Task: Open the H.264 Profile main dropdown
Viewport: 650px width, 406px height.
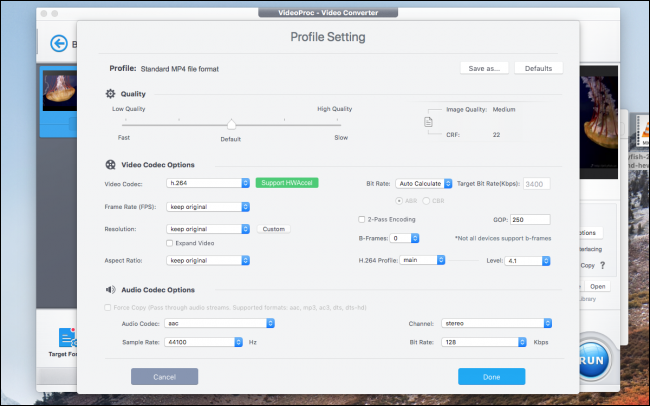Action: [x=422, y=260]
